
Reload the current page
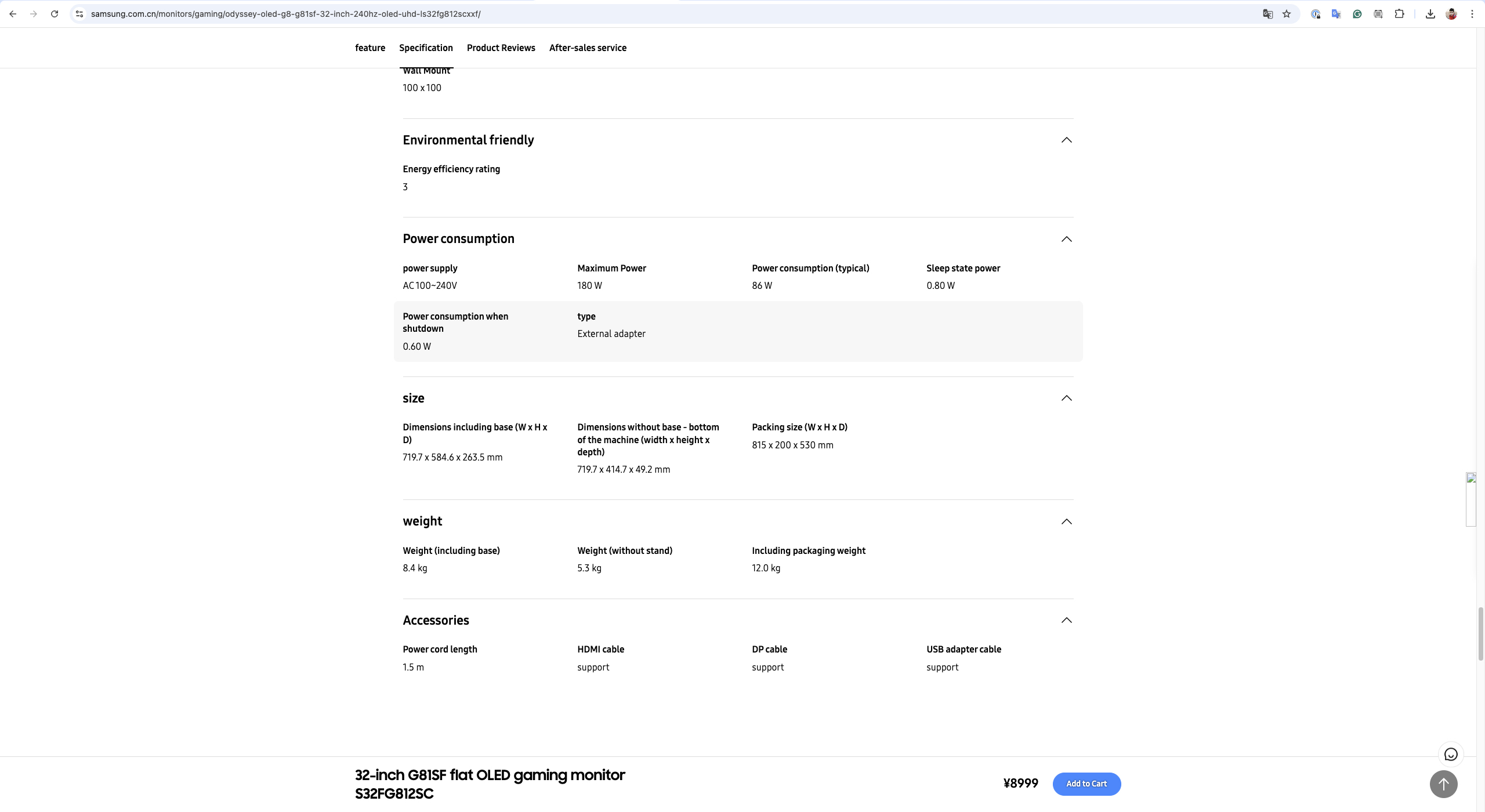[x=55, y=14]
